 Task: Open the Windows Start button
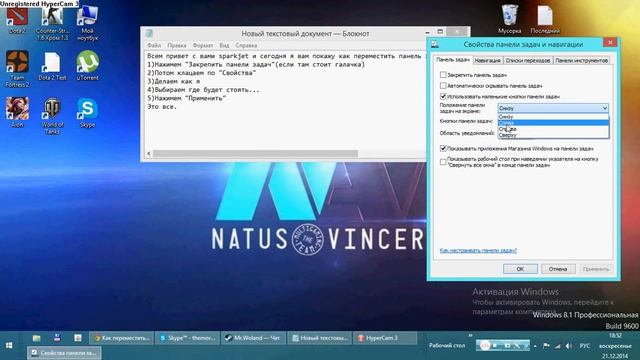[x=9, y=345]
